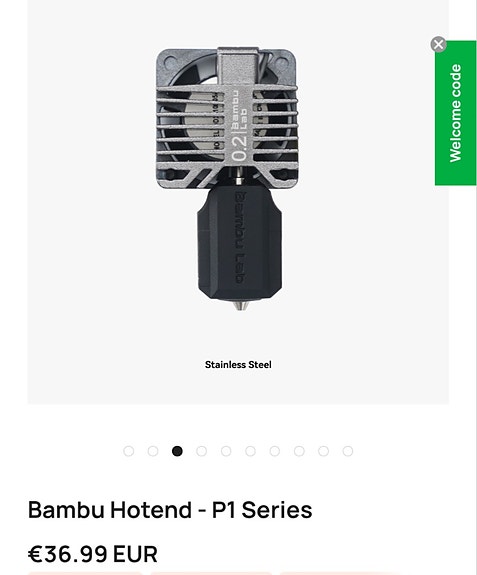477x575 pixels.
Task: Close the Welcome code banner
Action: tap(438, 44)
